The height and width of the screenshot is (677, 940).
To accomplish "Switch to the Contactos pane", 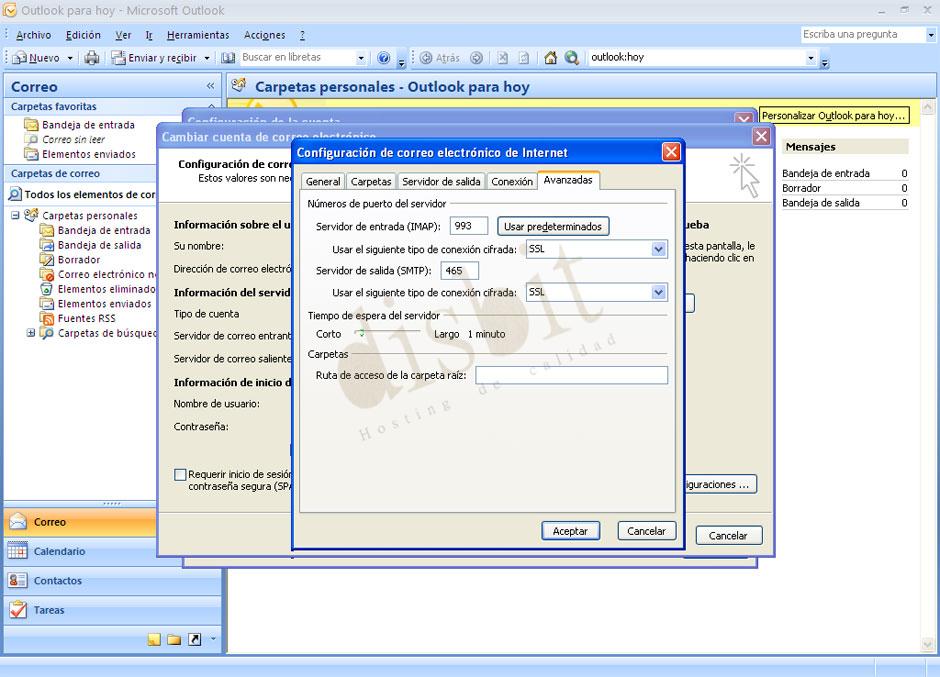I will tap(60, 581).
